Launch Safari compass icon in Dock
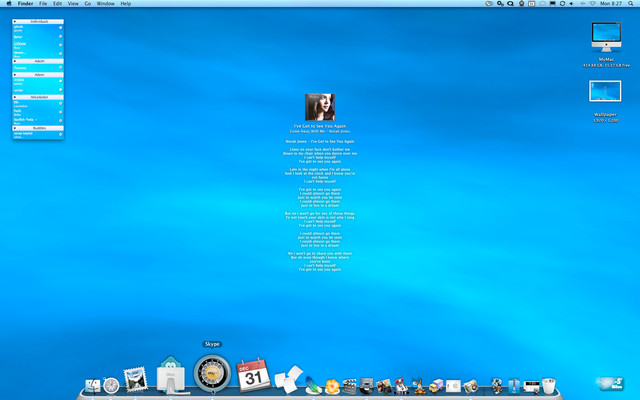Screen dimensions: 640x400 coord(112,385)
